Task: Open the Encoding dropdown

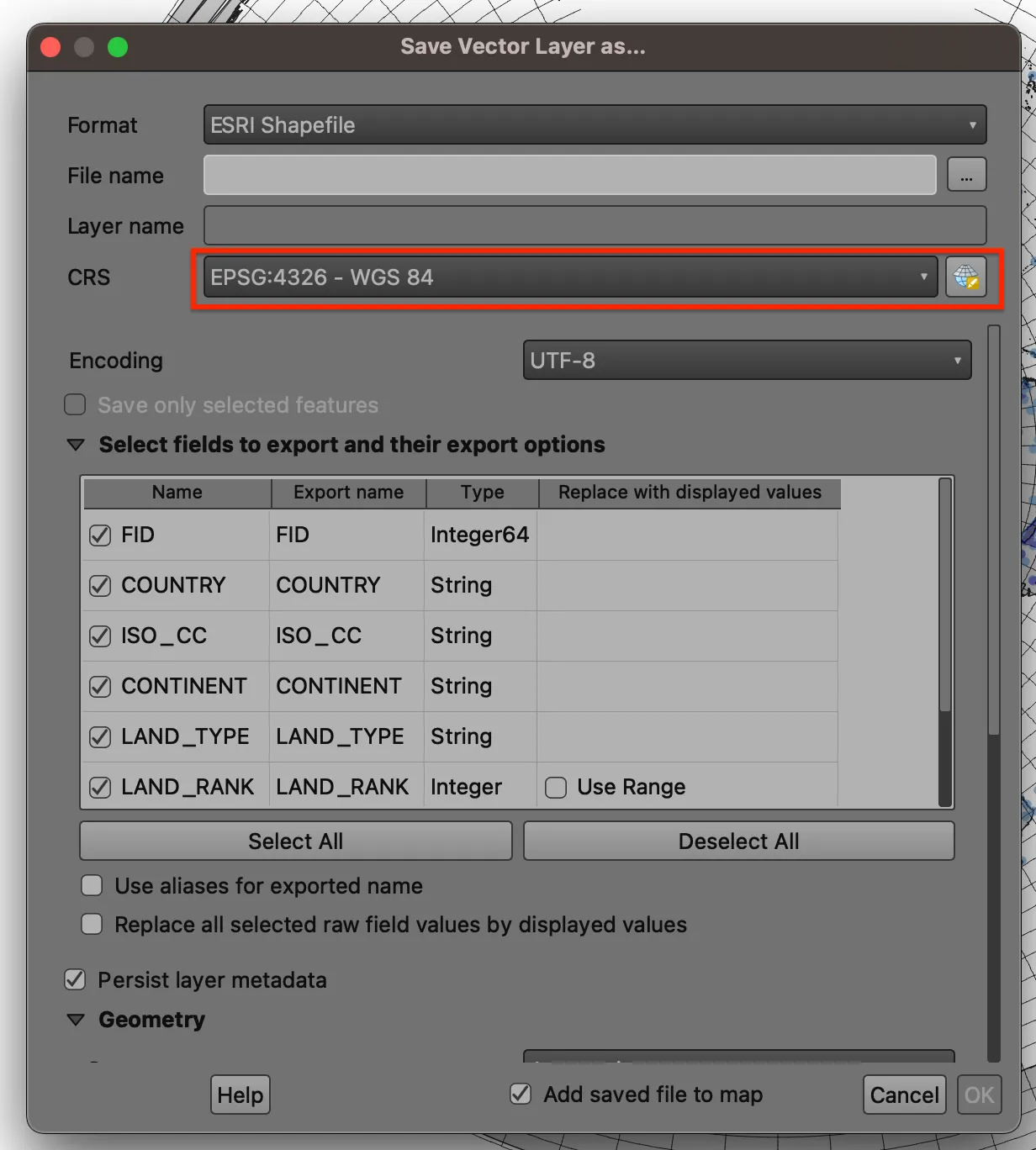Action: tap(959, 360)
